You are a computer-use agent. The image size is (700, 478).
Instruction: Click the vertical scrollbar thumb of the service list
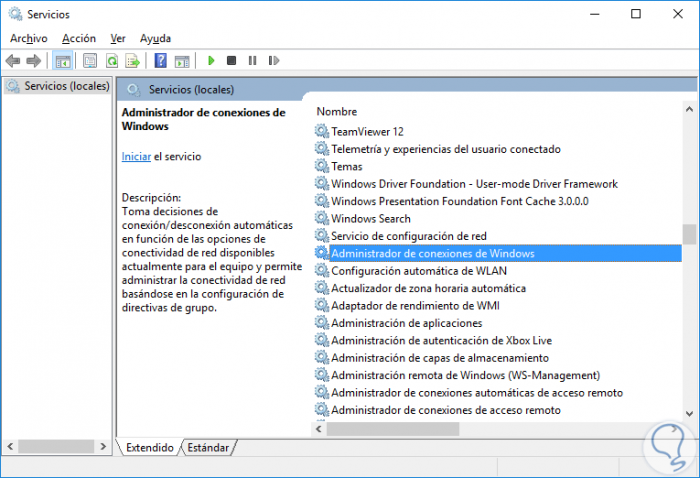[689, 234]
